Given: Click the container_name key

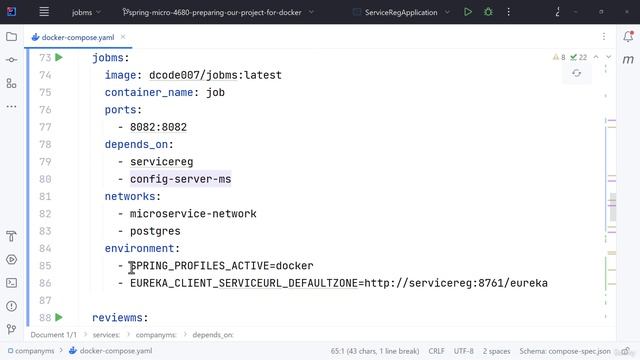Looking at the screenshot, I should click(149, 93).
